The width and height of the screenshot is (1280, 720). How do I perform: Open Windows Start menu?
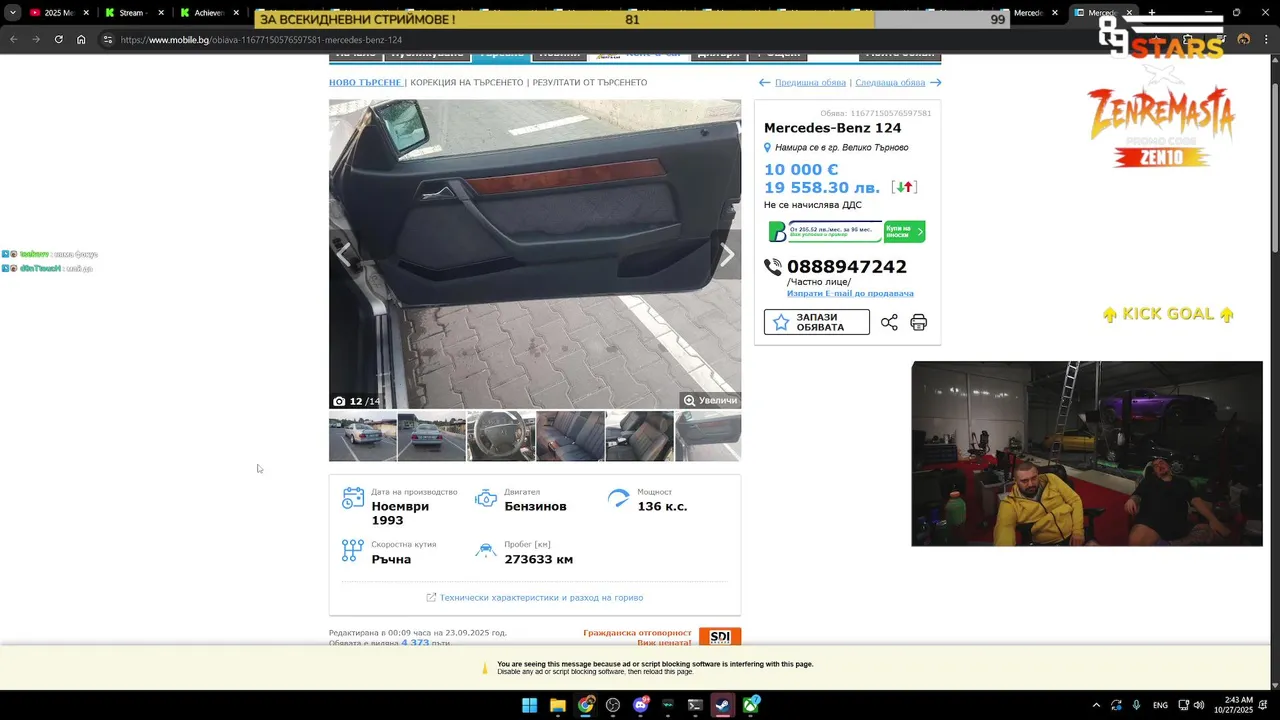click(x=529, y=705)
